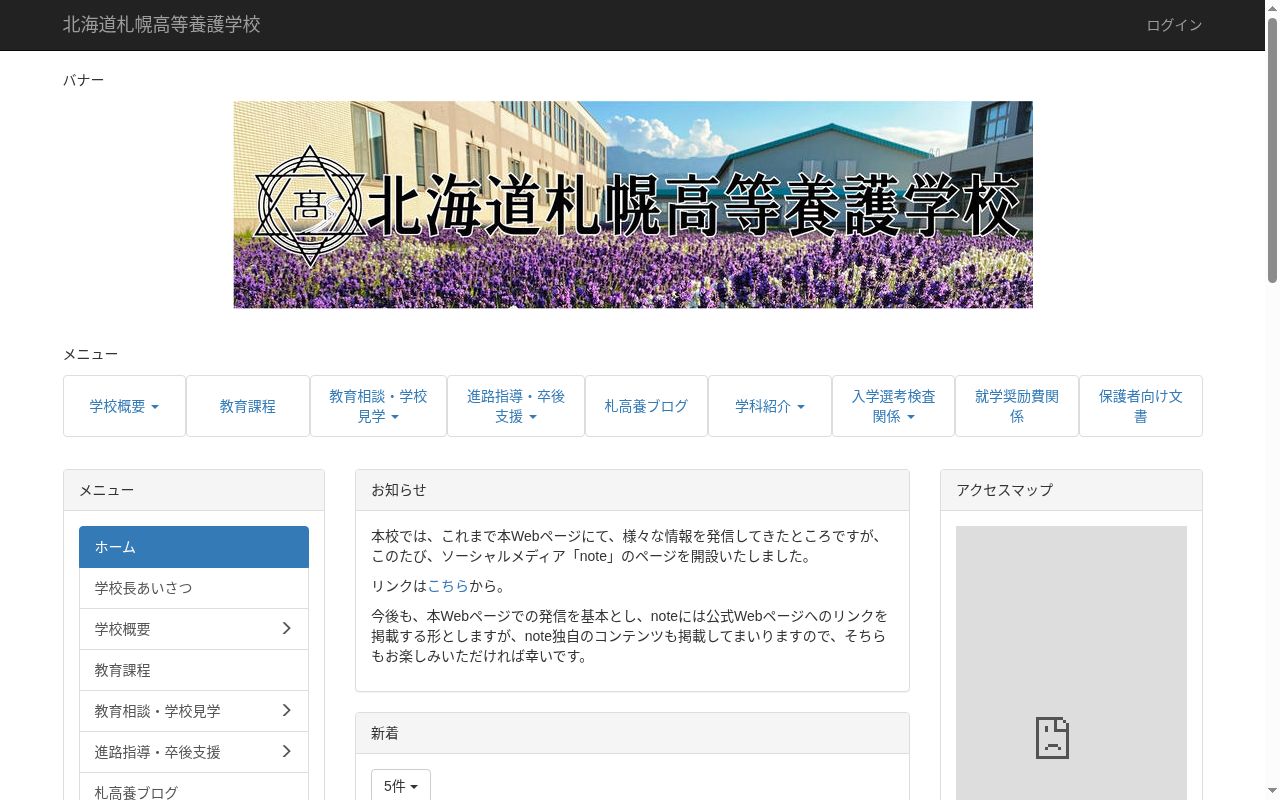
Task: Go to 教育課程 in the top menu
Action: (248, 406)
